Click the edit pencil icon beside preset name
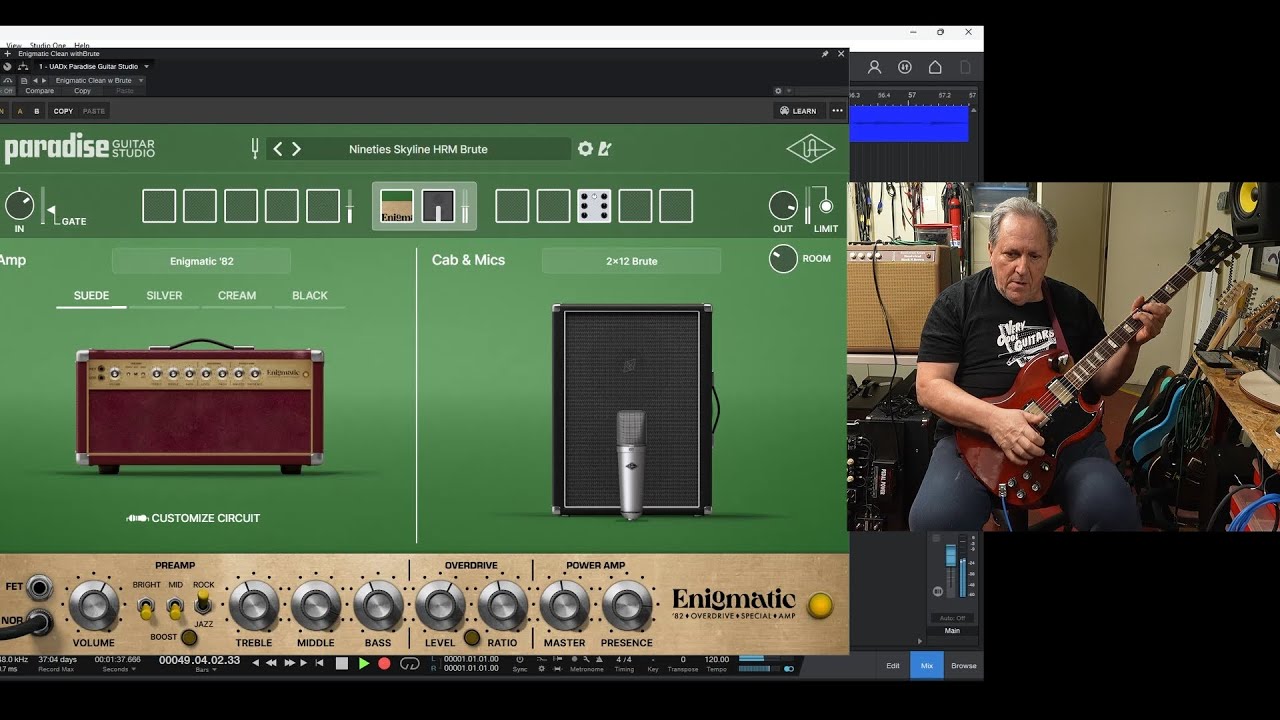This screenshot has width=1280, height=720. click(x=604, y=149)
